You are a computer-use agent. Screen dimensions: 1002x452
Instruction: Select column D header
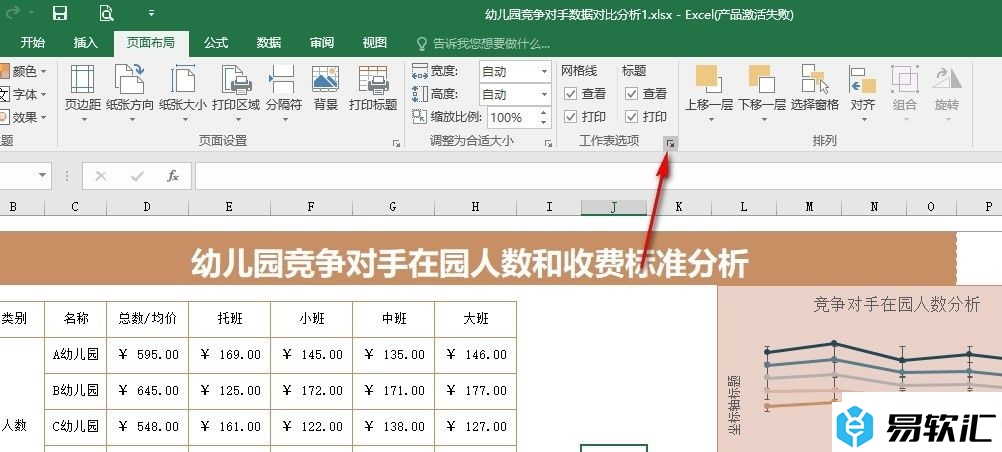[x=148, y=207]
